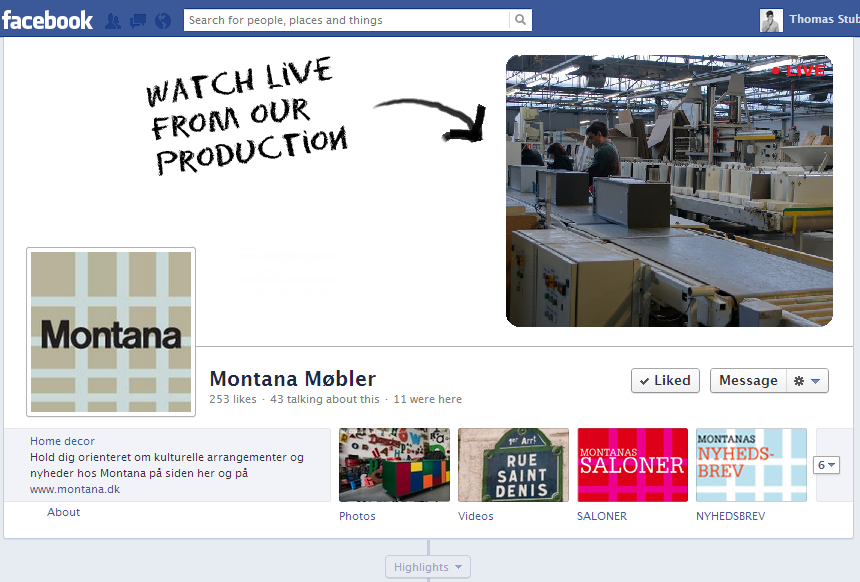Image resolution: width=860 pixels, height=582 pixels.
Task: Click the page description text
Action: tap(167, 465)
